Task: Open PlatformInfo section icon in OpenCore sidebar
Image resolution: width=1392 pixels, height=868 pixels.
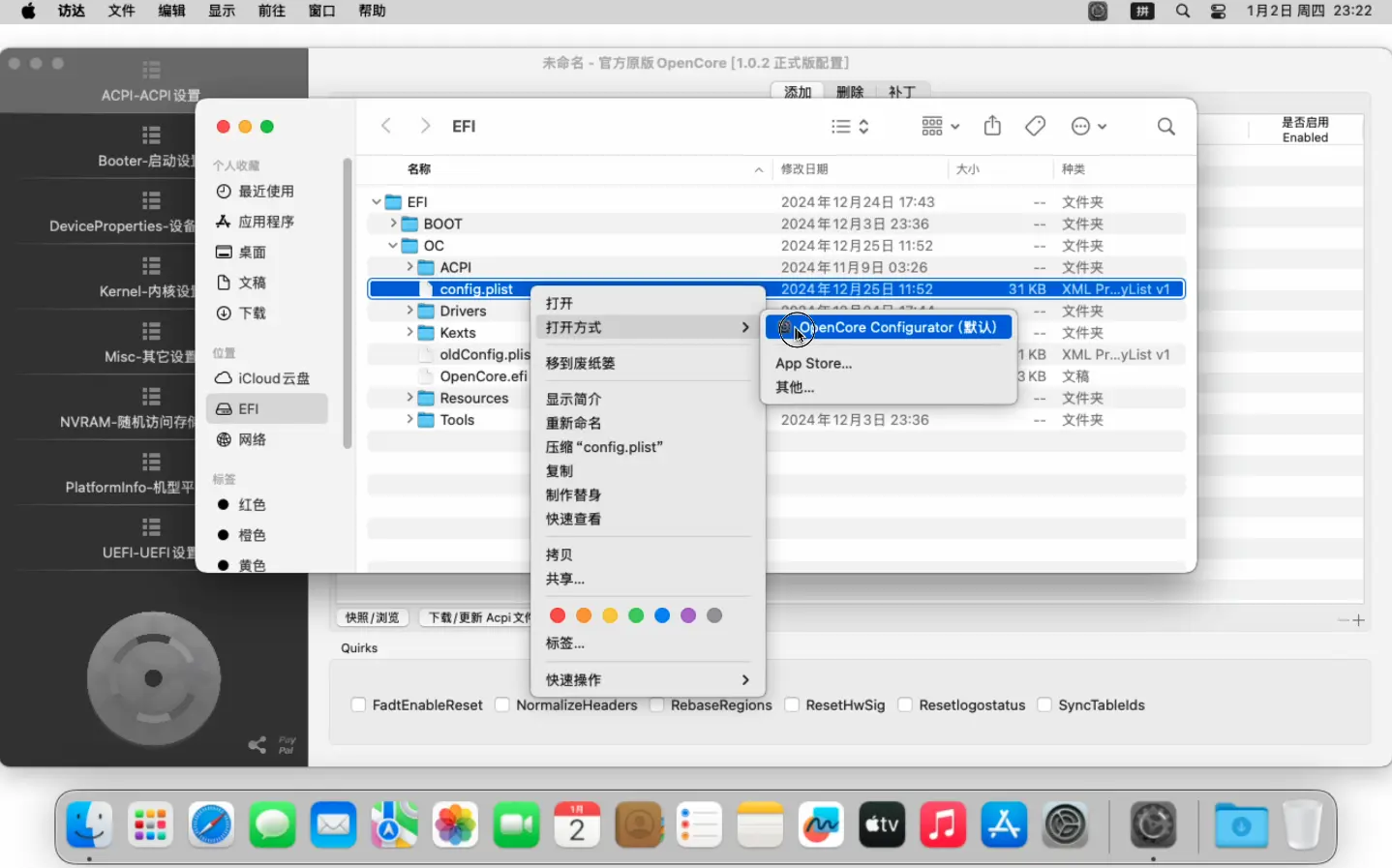Action: [x=151, y=462]
